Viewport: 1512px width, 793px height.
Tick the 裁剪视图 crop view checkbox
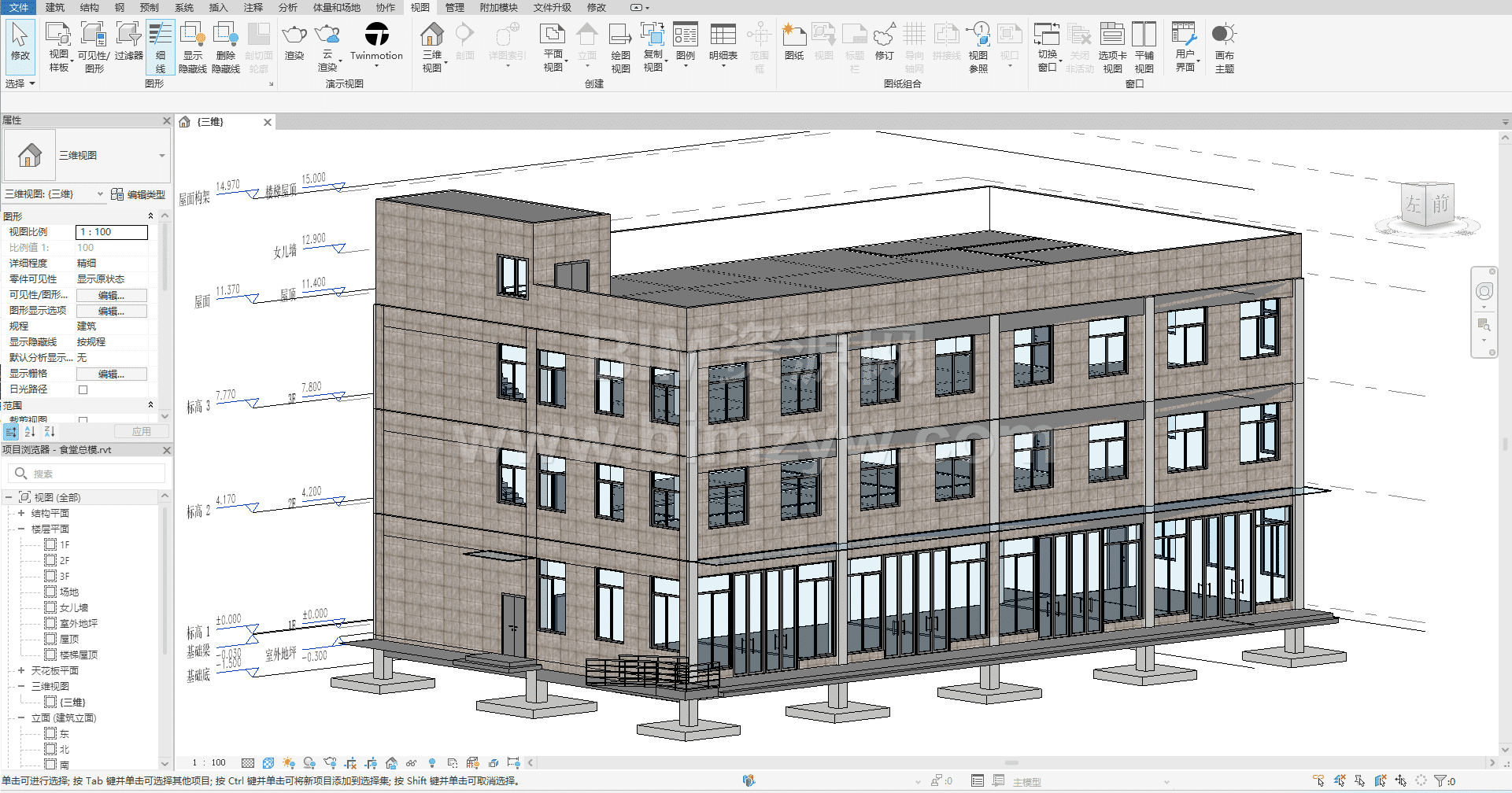(x=83, y=420)
